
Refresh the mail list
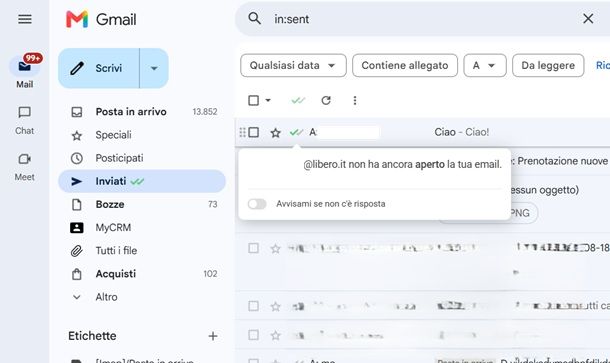pos(326,100)
